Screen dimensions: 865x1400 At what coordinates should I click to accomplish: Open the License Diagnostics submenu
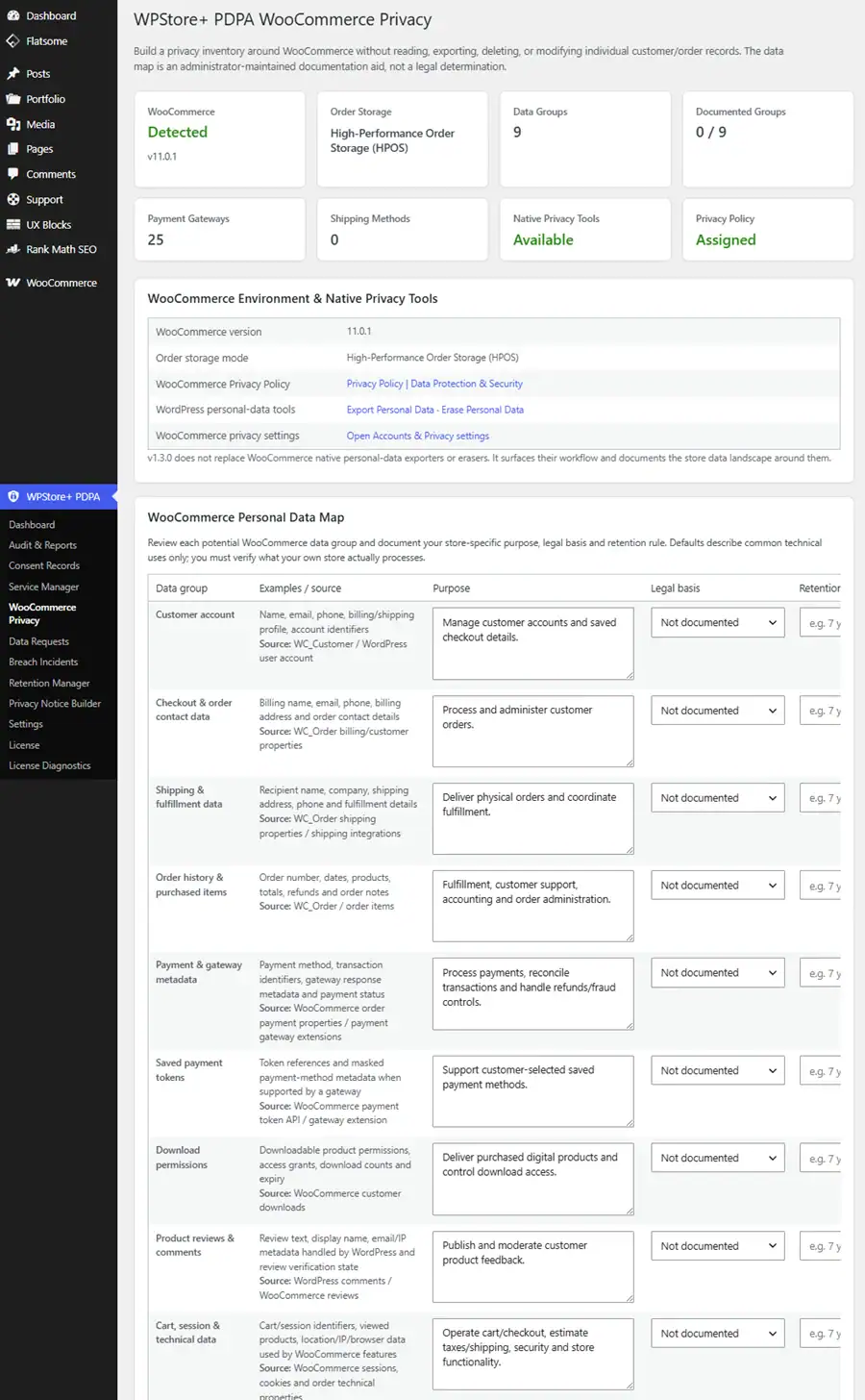click(50, 765)
